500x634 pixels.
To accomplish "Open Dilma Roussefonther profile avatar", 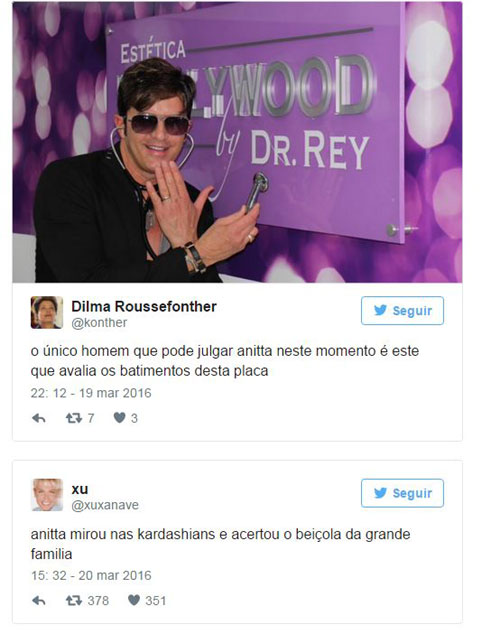I will pyautogui.click(x=47, y=313).
